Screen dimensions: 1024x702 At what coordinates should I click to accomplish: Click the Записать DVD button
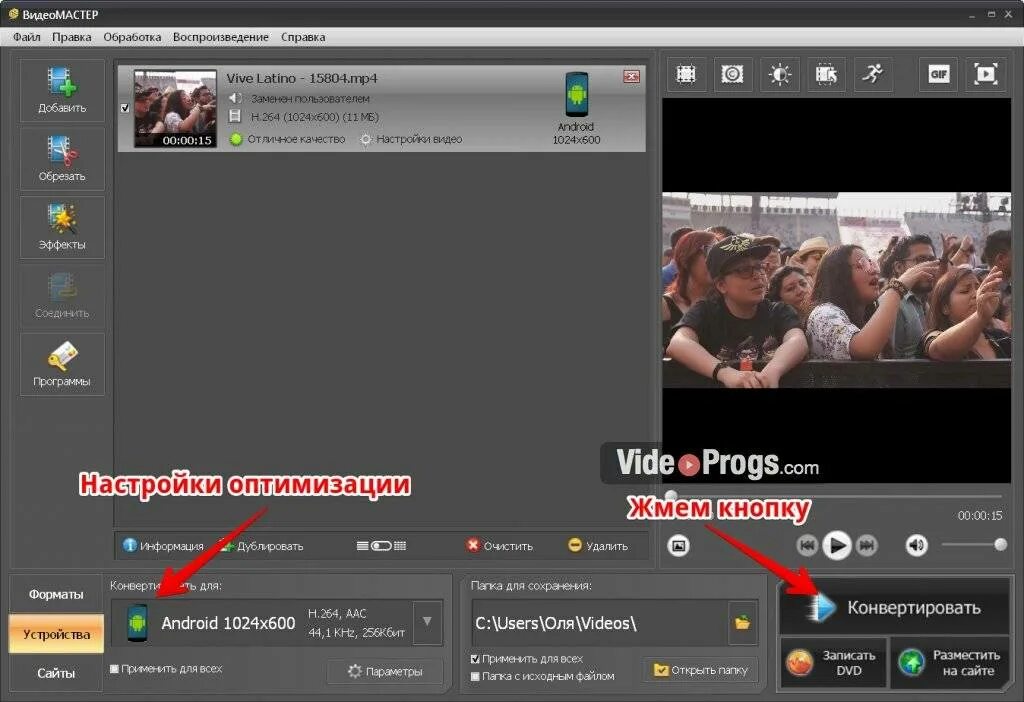pyautogui.click(x=834, y=662)
